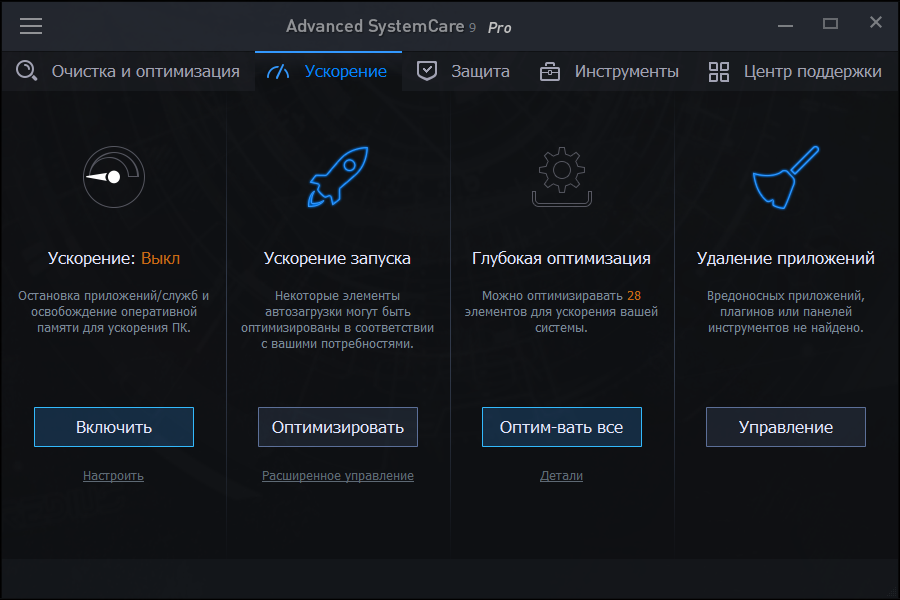Click the toolbox icon beside Инструменты
Image resolution: width=900 pixels, height=600 pixels.
click(x=550, y=72)
